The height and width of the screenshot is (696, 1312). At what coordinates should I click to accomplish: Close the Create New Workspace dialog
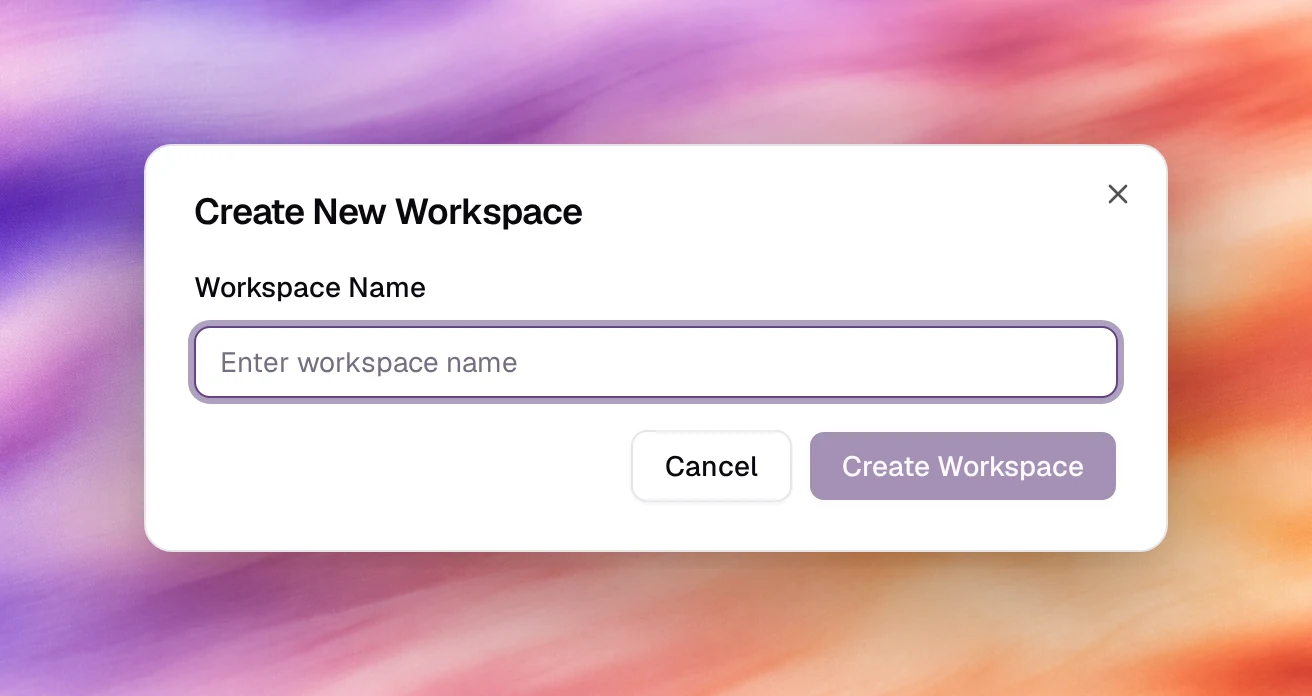[x=1118, y=194]
